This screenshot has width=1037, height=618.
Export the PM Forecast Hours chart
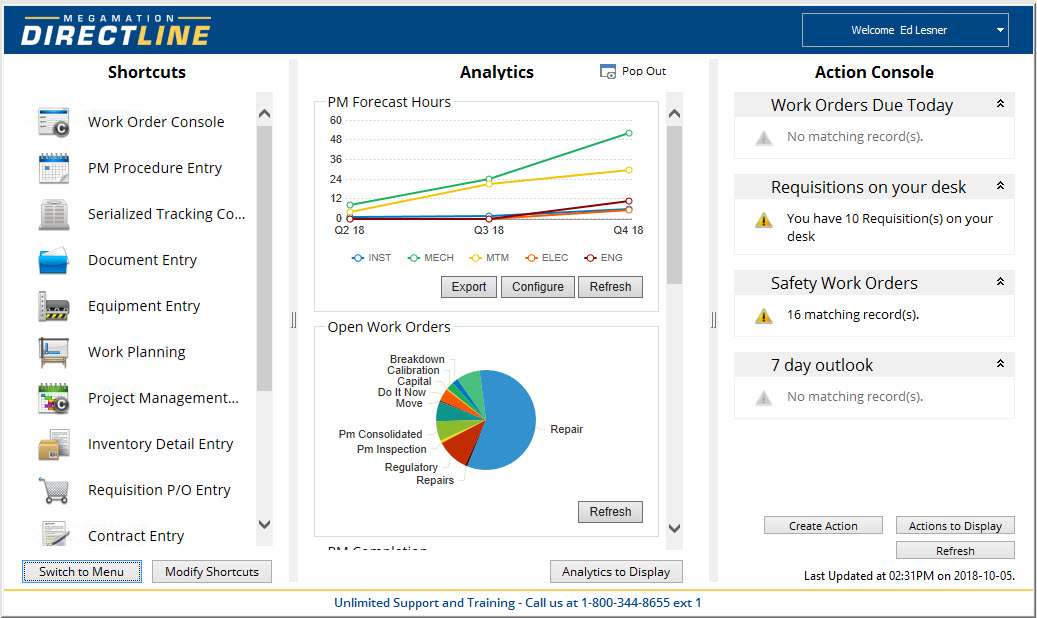(468, 287)
